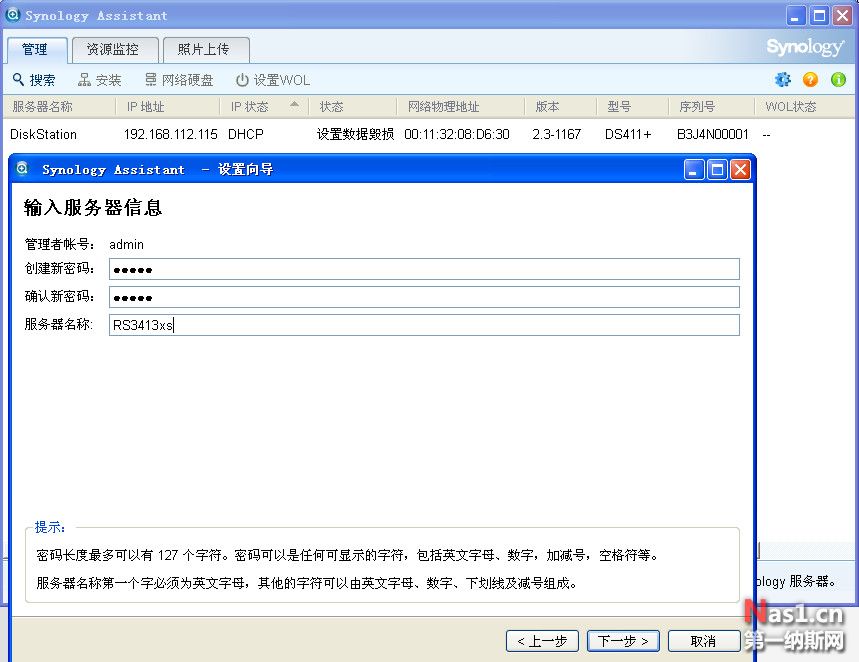Minimize the main Synology Assistant window

[796, 16]
